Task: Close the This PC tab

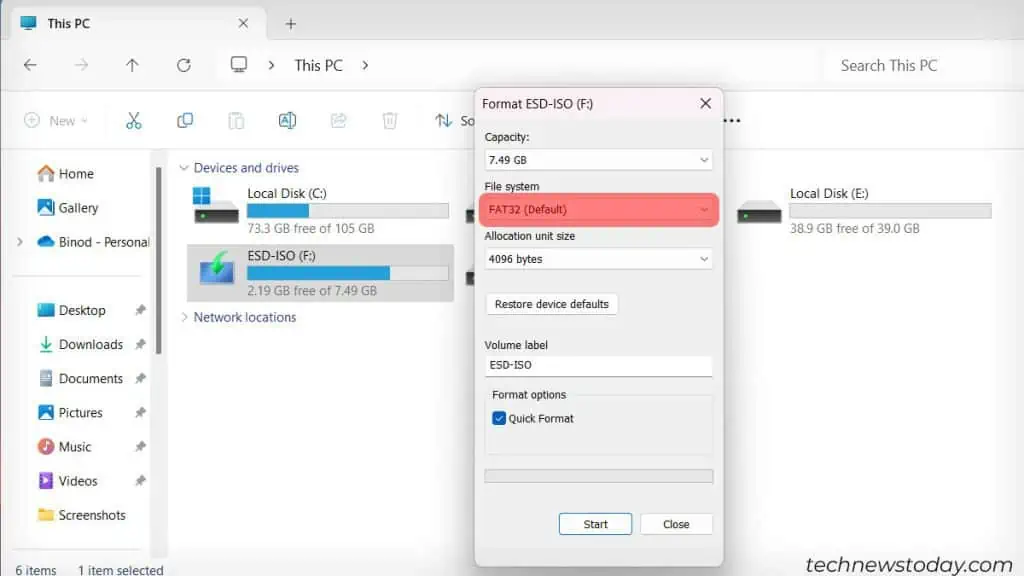Action: point(243,24)
